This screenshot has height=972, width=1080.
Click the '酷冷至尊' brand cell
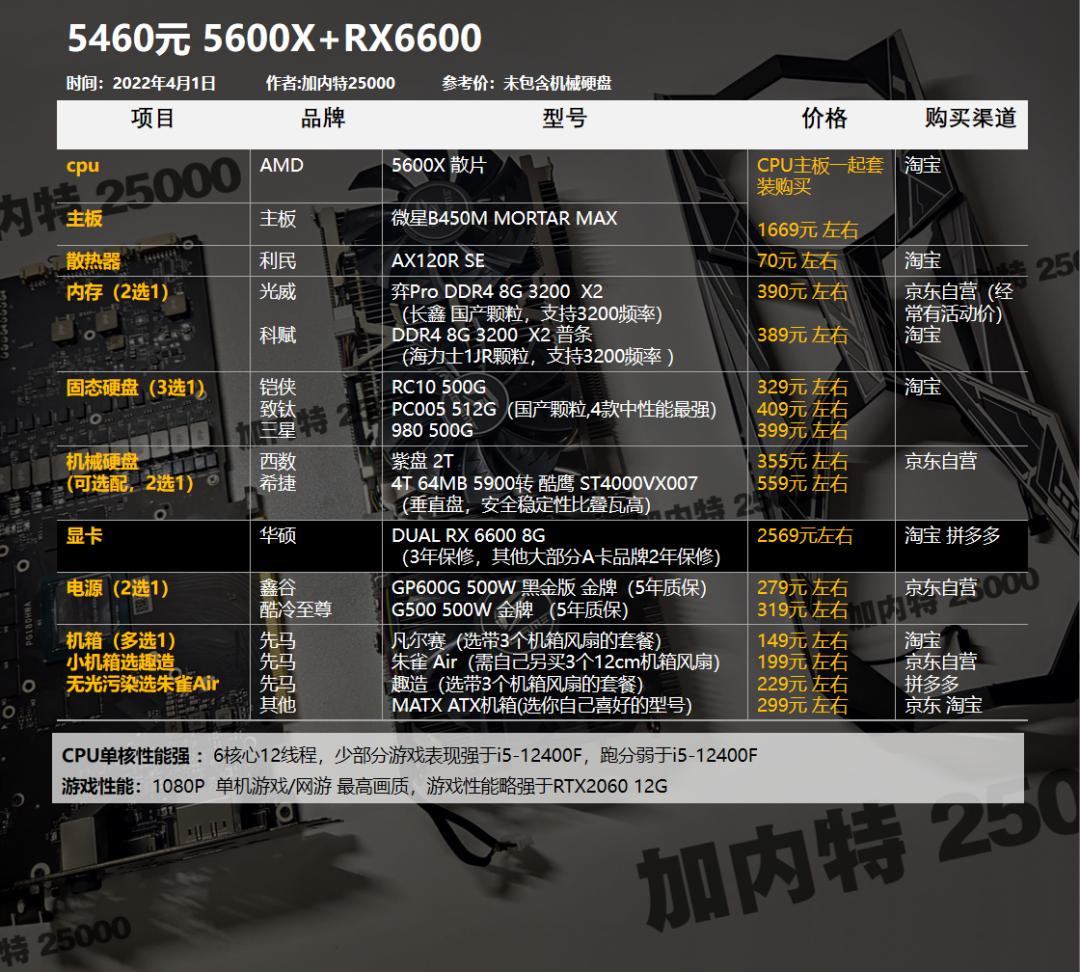(295, 610)
